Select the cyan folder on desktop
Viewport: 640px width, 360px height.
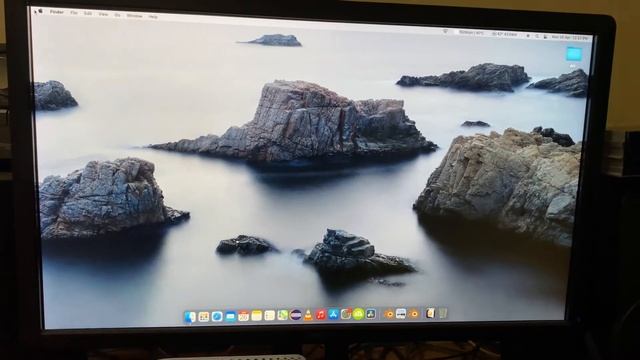(574, 54)
